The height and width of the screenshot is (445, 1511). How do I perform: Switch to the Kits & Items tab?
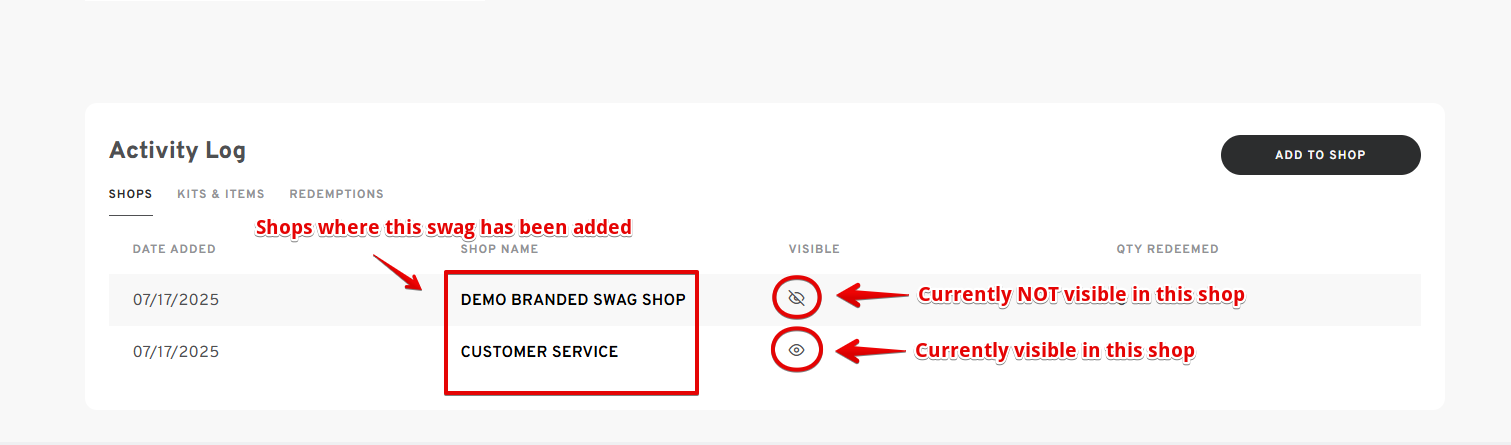221,194
